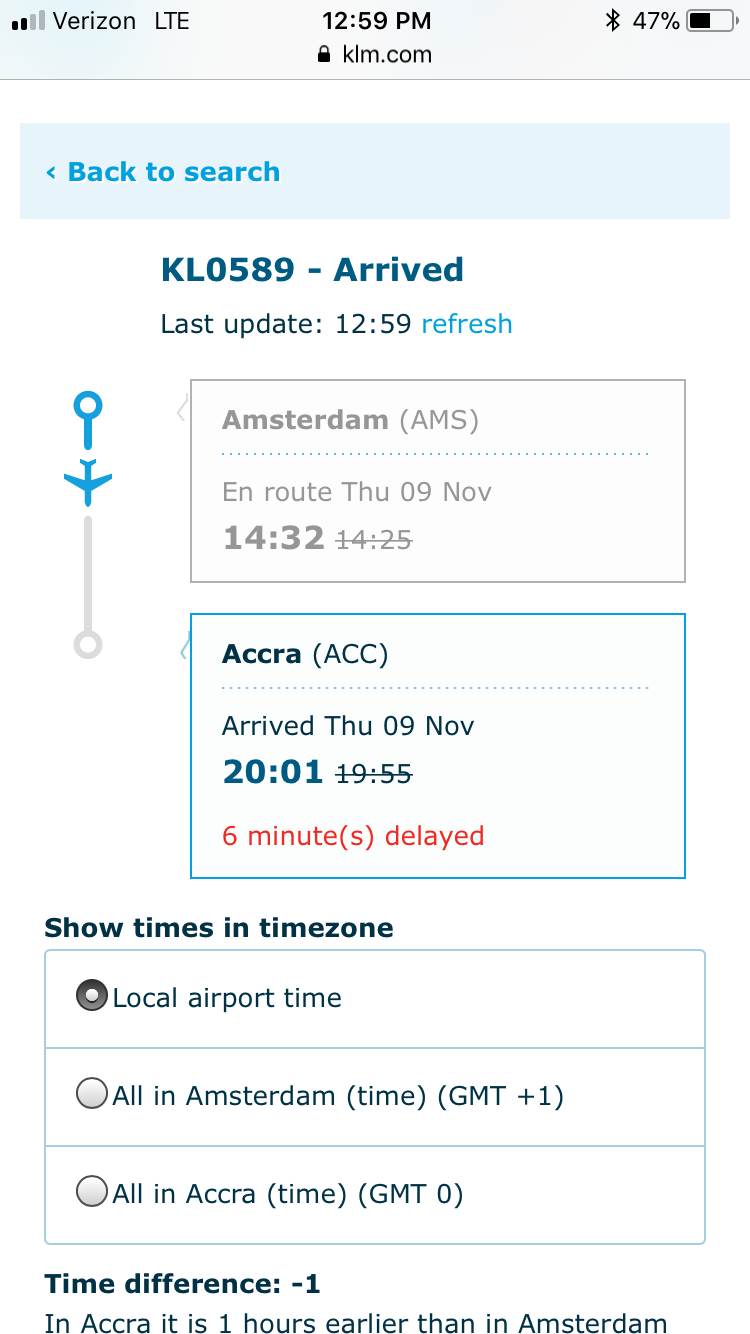Click the departure pin marker icon

click(x=88, y=410)
